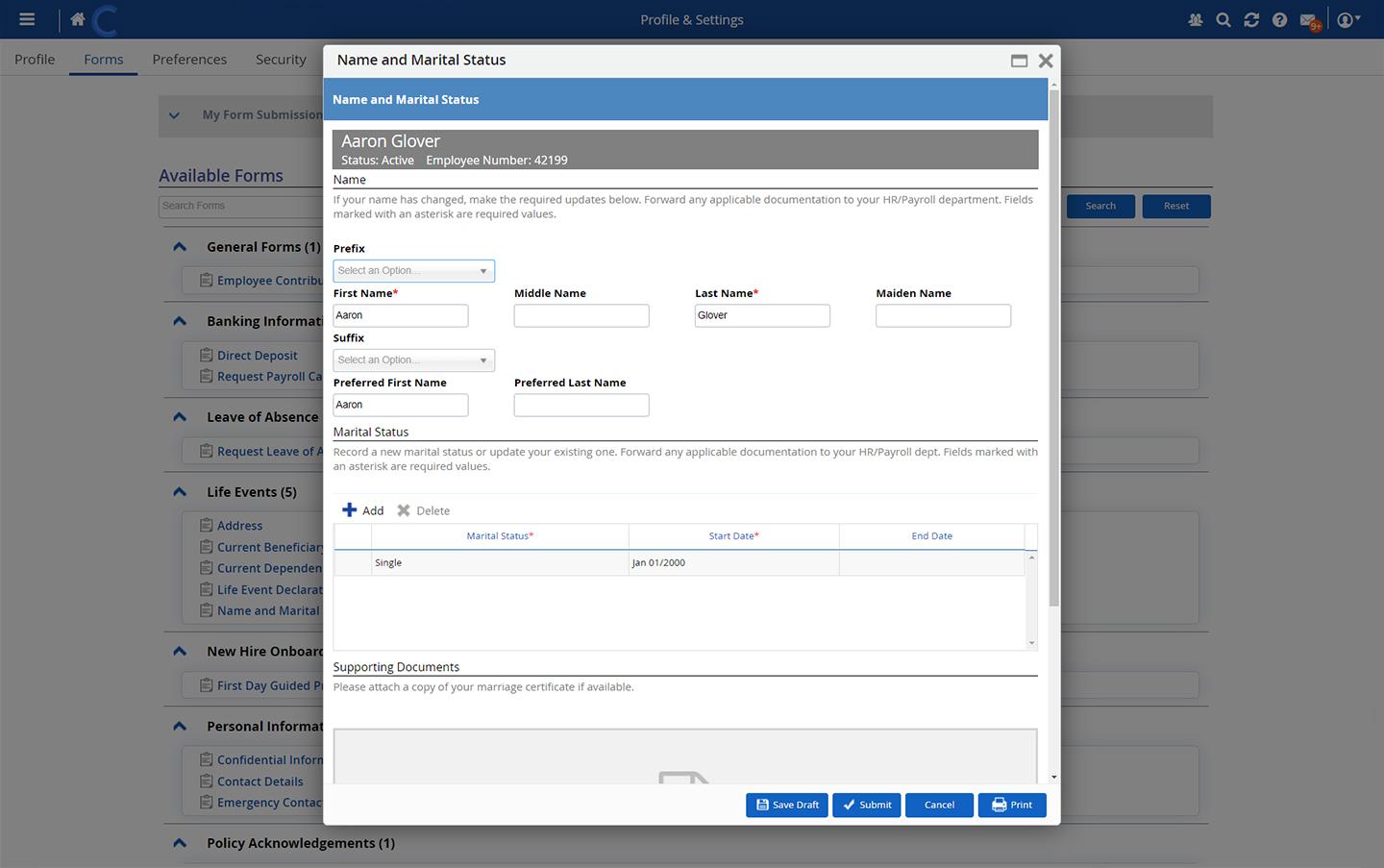Click the refresh arrows icon
Viewport: 1384px width, 868px height.
(x=1251, y=19)
